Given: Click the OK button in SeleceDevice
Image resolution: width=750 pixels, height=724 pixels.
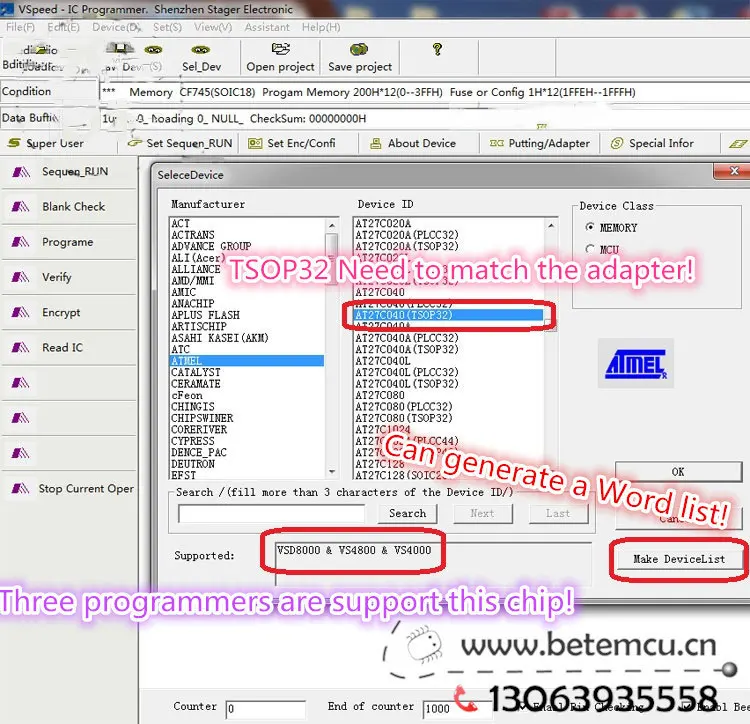Looking at the screenshot, I should [678, 472].
